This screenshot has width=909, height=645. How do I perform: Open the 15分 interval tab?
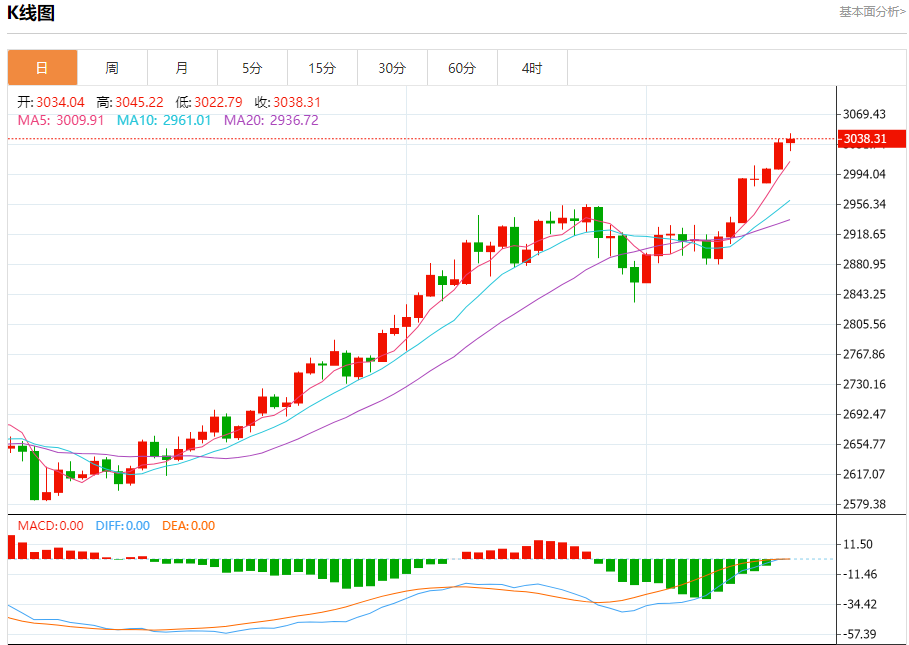click(x=322, y=68)
